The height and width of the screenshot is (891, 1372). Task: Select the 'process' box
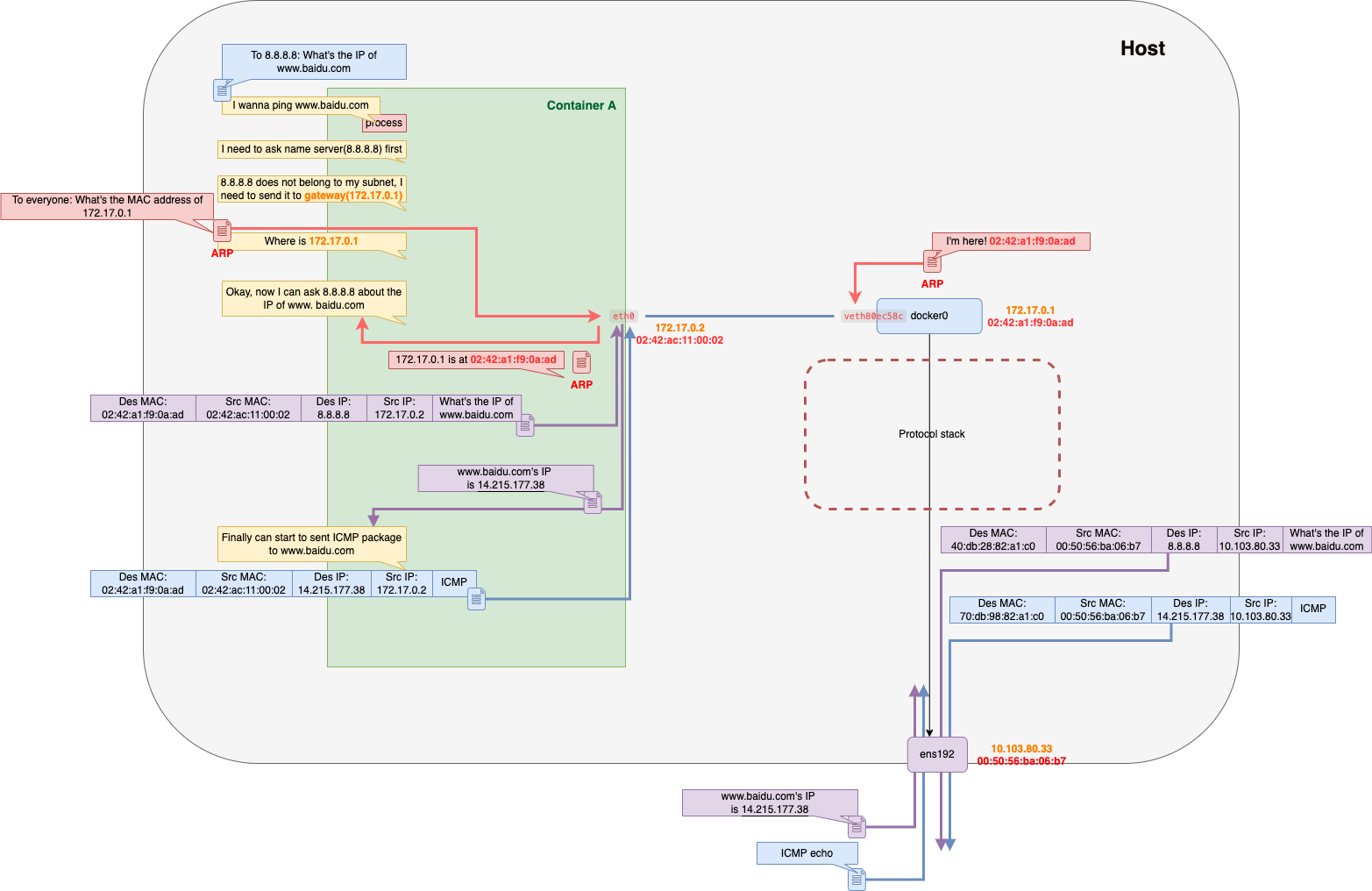(x=384, y=123)
